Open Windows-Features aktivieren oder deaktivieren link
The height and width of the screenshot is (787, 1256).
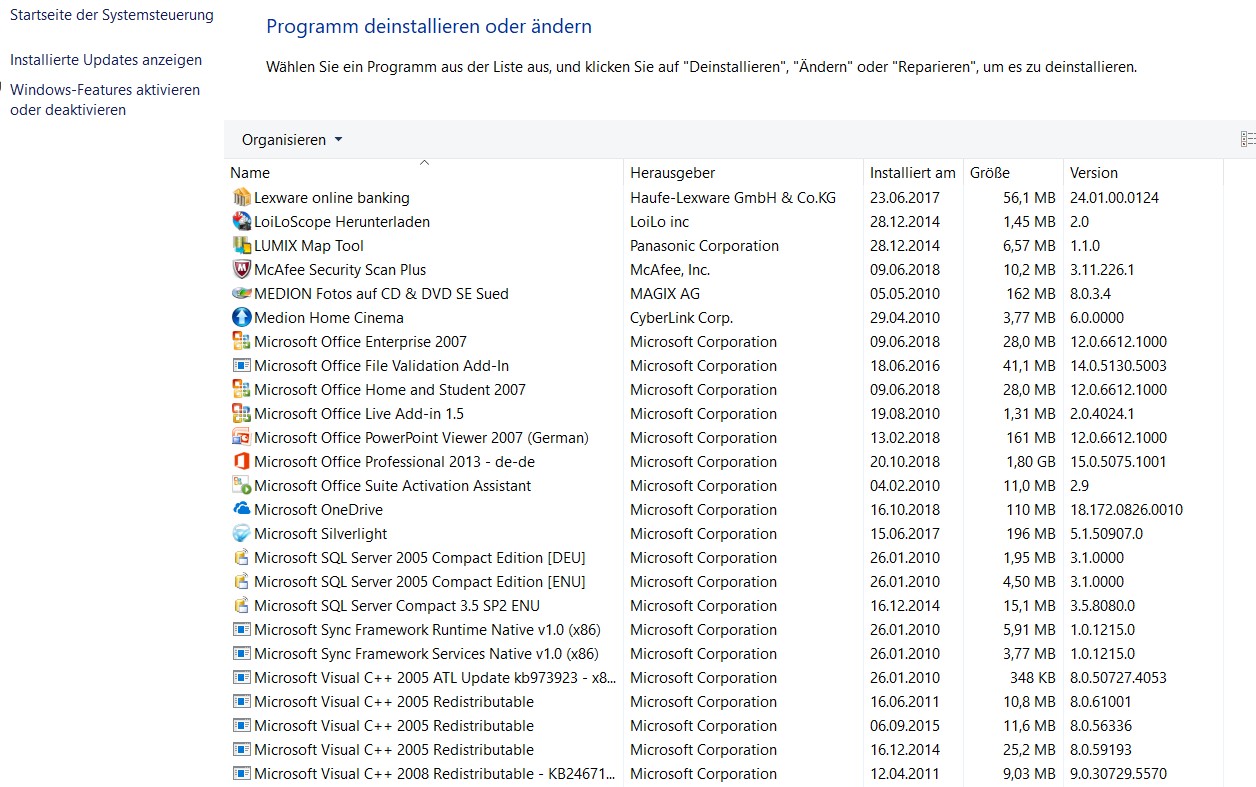(105, 100)
